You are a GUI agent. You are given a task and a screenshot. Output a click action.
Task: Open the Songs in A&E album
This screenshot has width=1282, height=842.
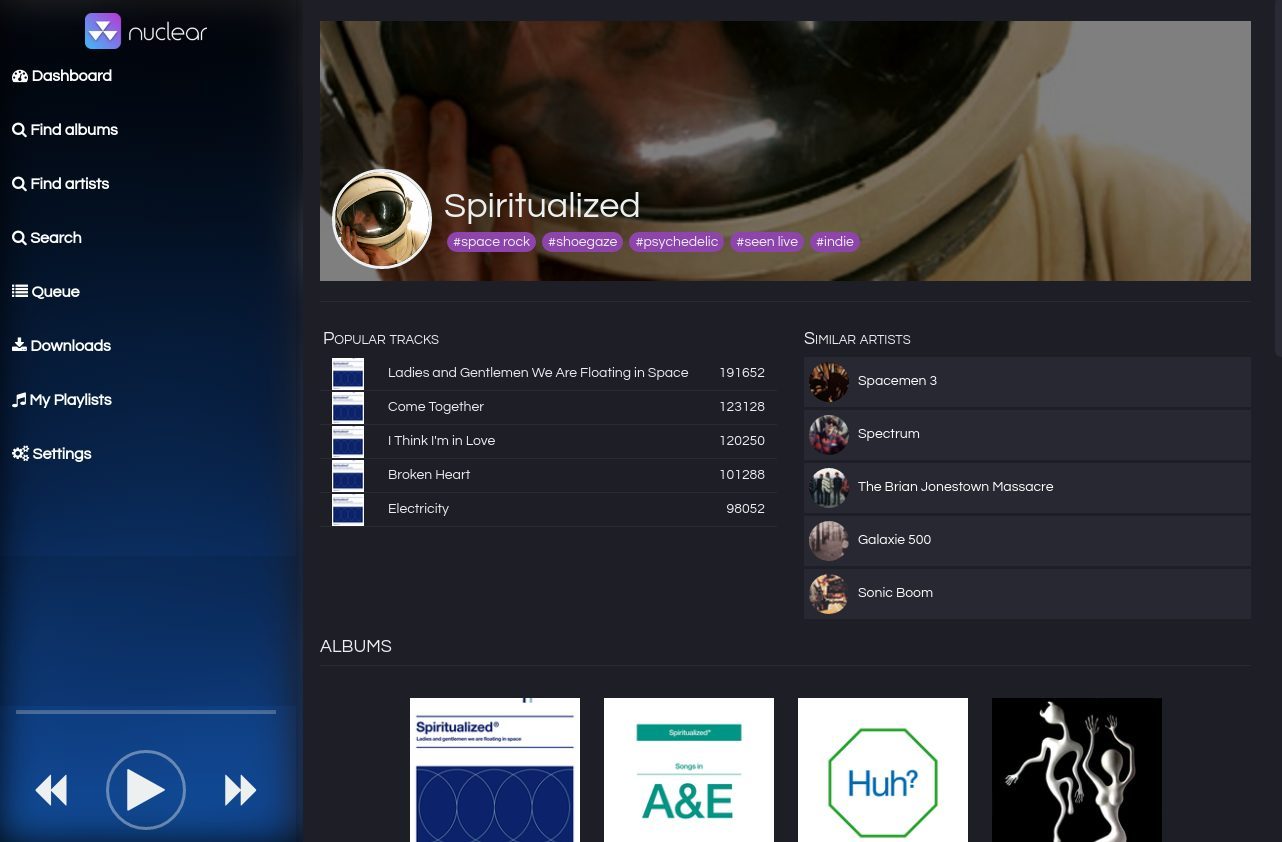tap(689, 770)
